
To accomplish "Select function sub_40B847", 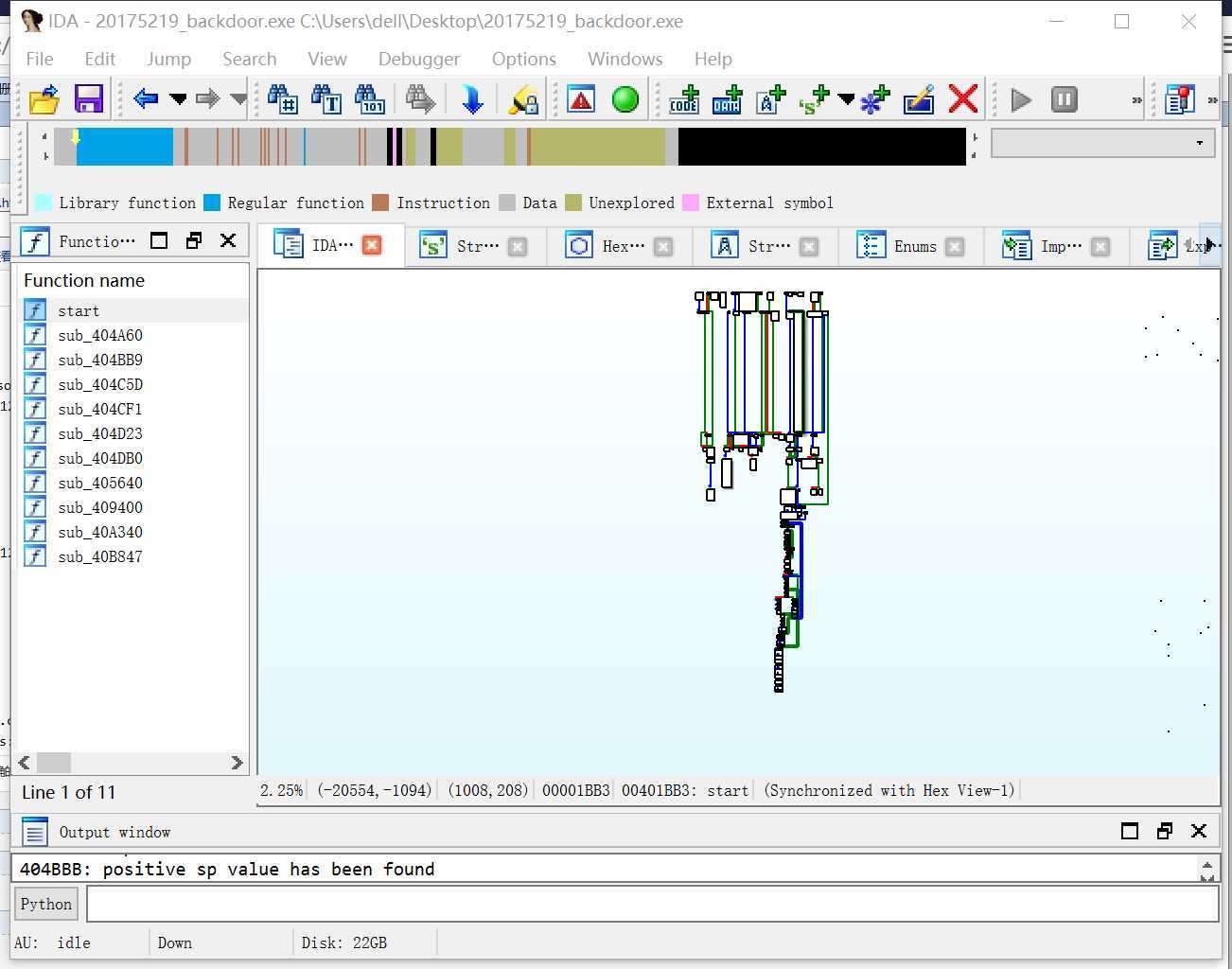I will (133, 556).
